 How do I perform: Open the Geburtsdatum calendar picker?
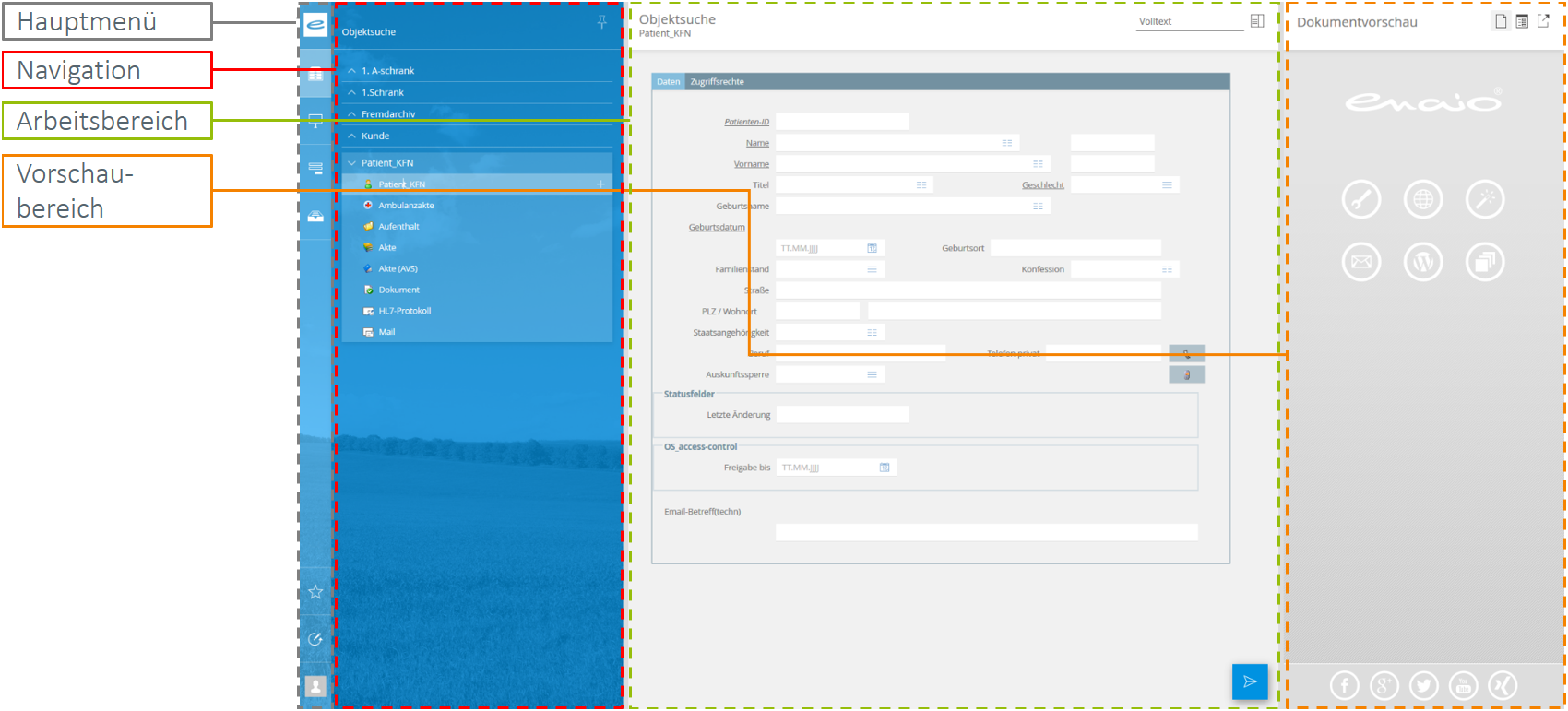pos(872,248)
